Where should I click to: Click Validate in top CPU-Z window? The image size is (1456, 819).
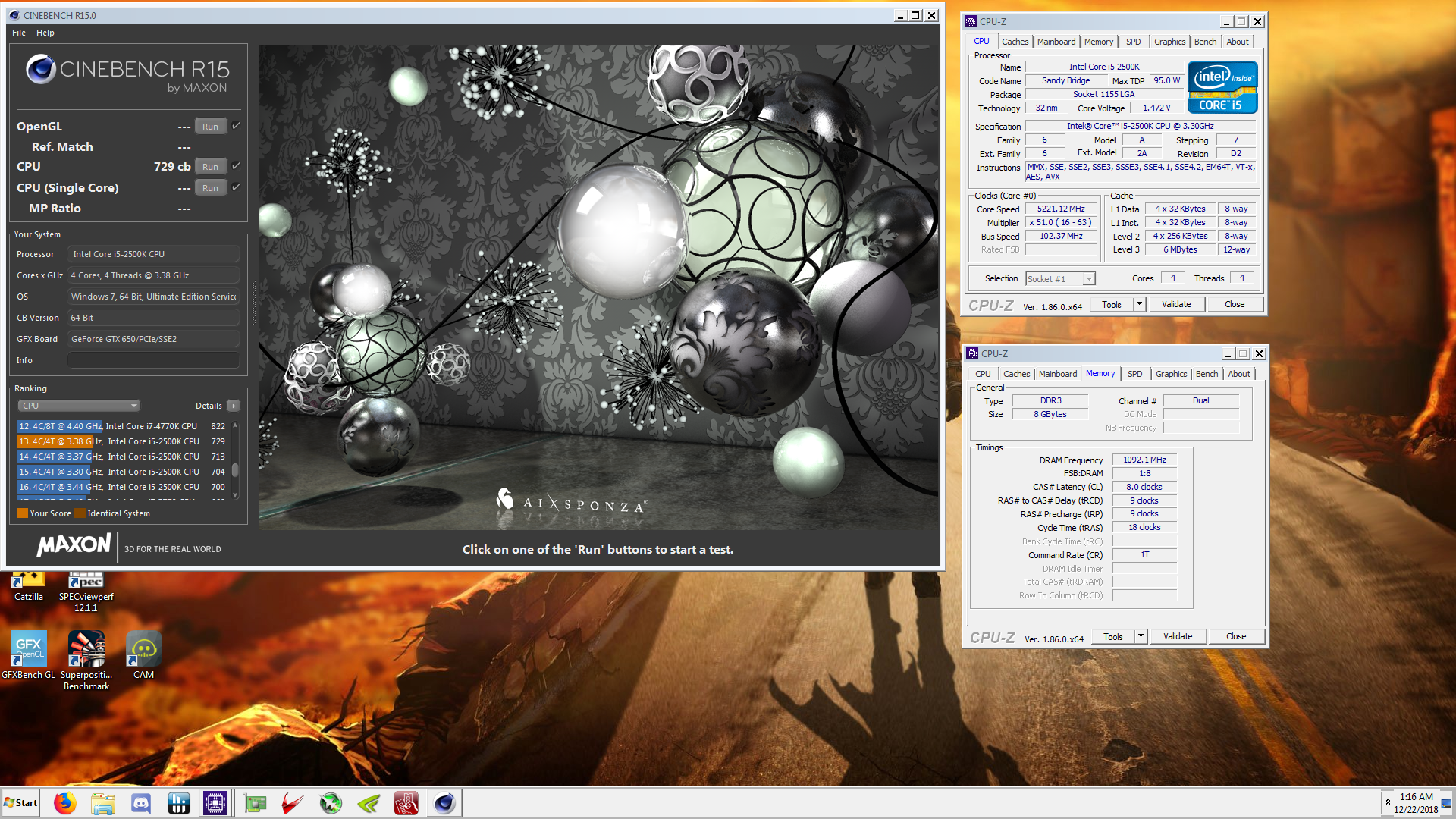(1176, 304)
